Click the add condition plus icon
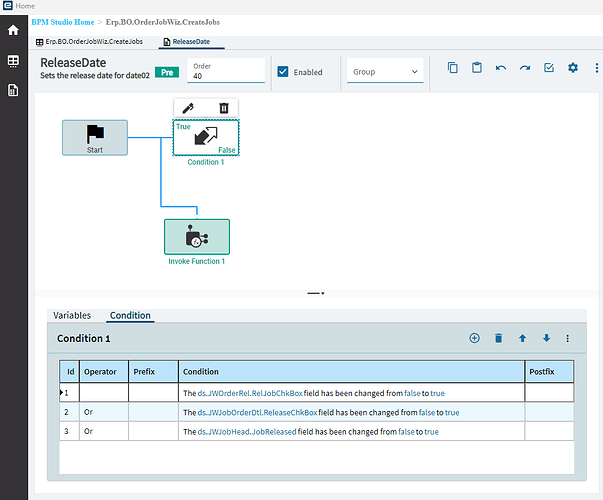Screen dimensions: 603x500 pos(475,338)
